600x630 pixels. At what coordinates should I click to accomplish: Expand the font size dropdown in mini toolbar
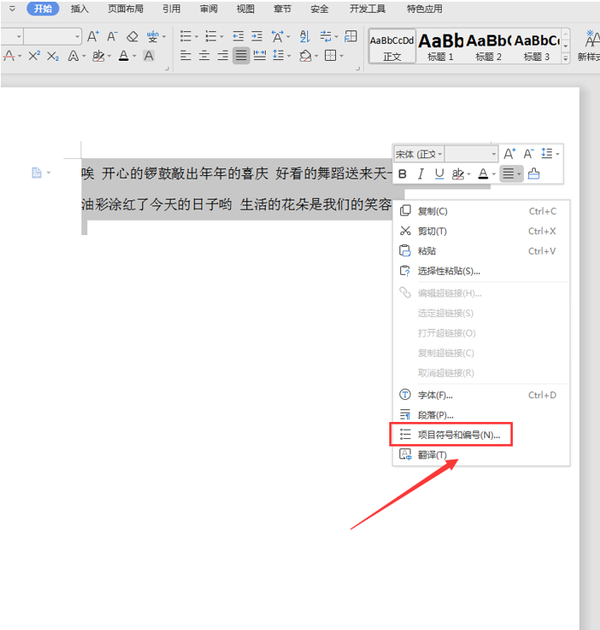tap(492, 154)
